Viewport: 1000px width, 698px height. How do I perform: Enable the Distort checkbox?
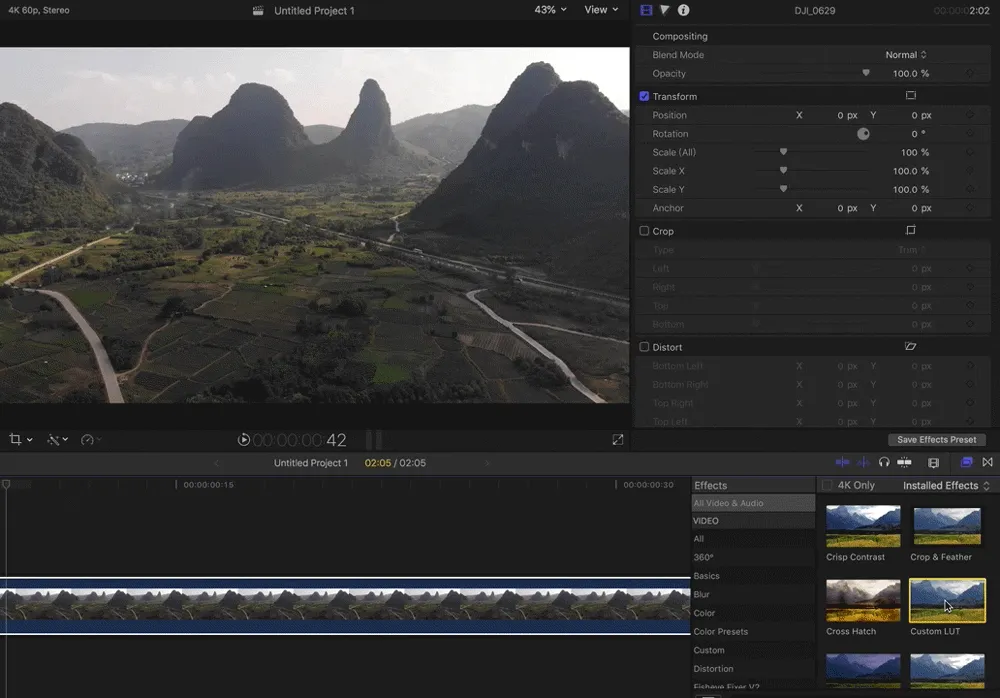click(x=644, y=347)
